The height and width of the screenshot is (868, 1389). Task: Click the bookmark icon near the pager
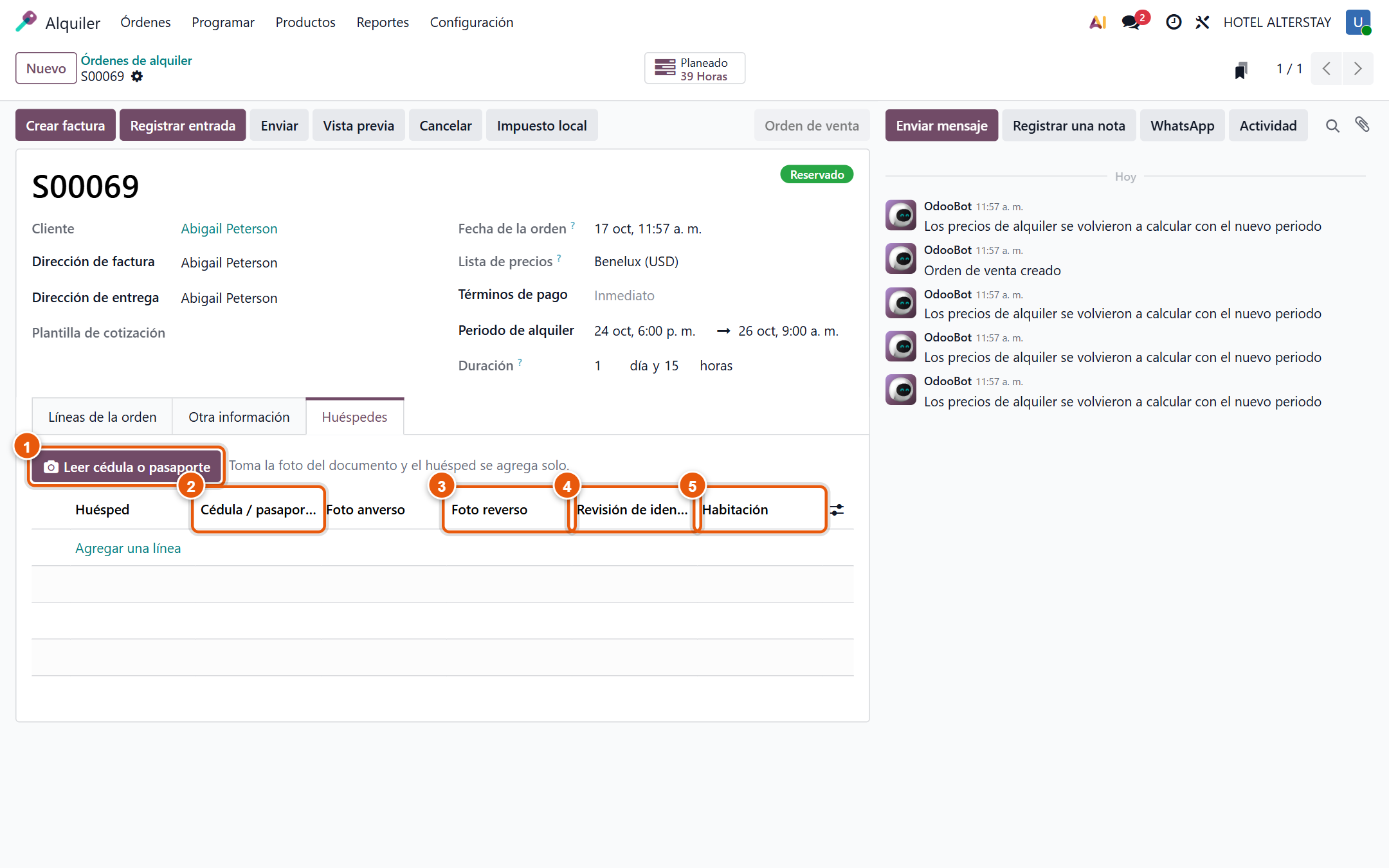(x=1241, y=69)
